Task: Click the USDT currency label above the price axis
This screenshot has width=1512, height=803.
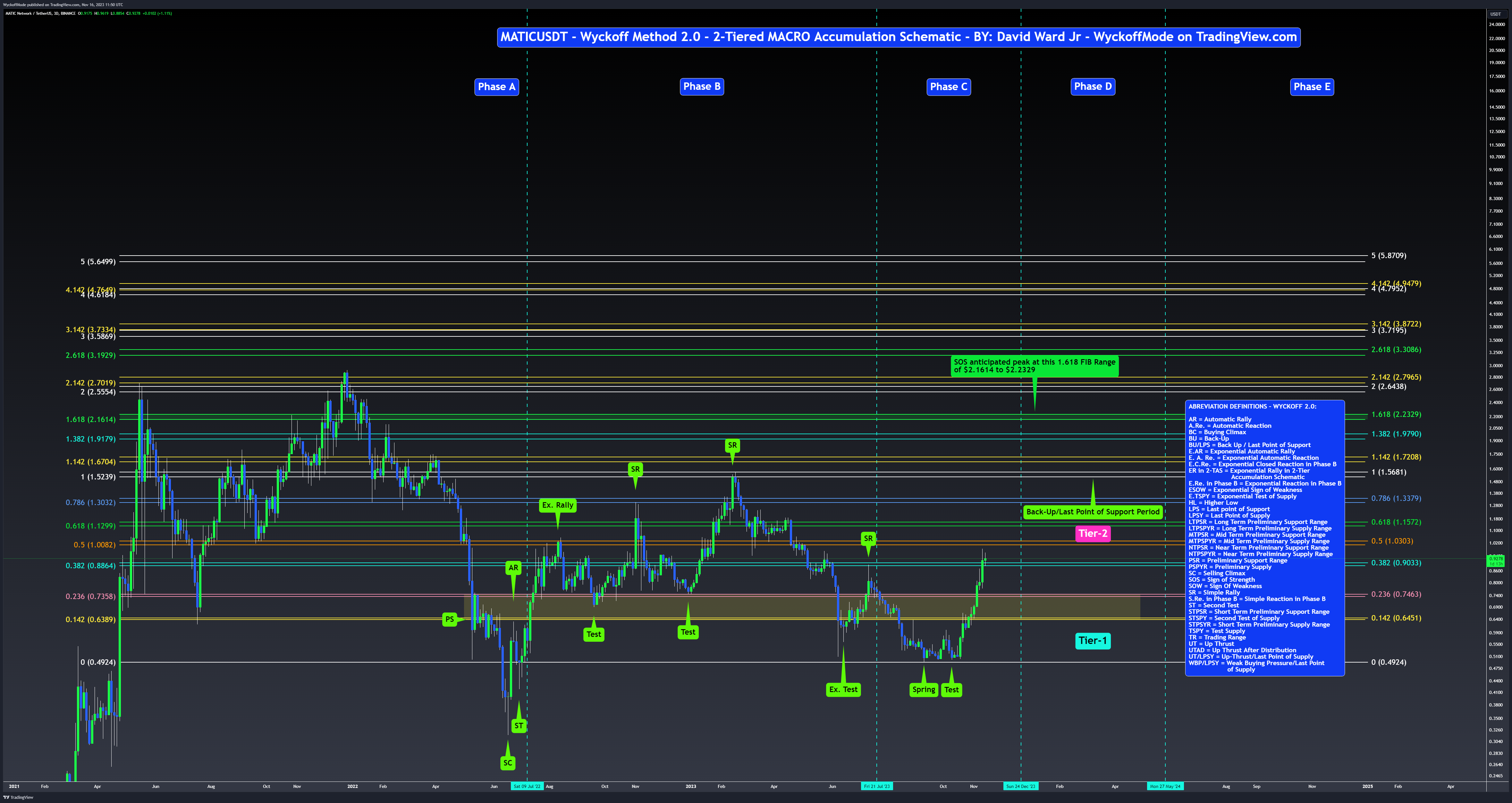Action: coord(1496,14)
